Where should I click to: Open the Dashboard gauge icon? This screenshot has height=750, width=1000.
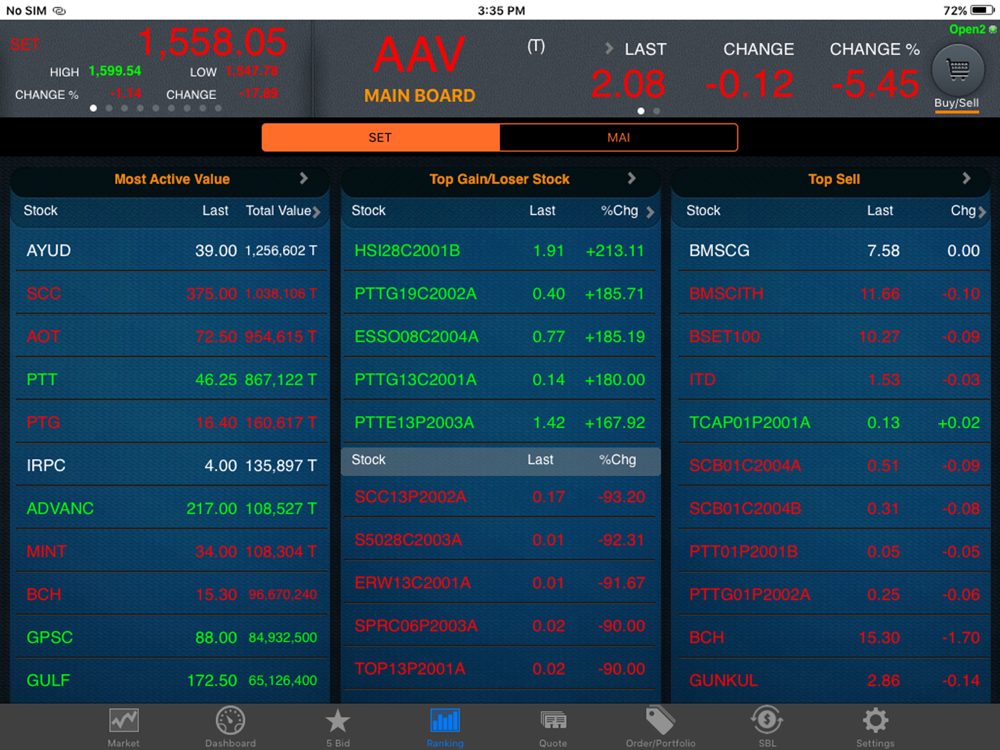230,721
